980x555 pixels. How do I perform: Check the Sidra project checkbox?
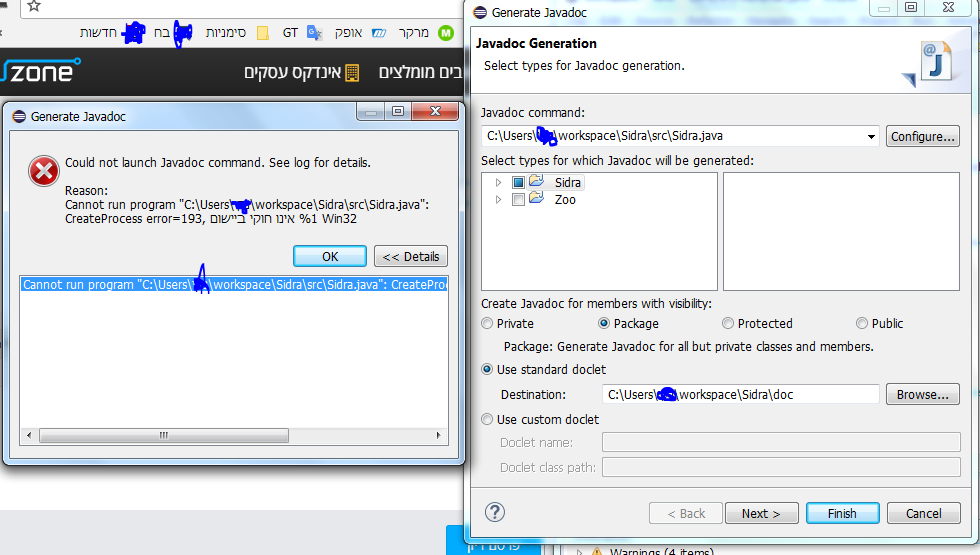coord(518,183)
